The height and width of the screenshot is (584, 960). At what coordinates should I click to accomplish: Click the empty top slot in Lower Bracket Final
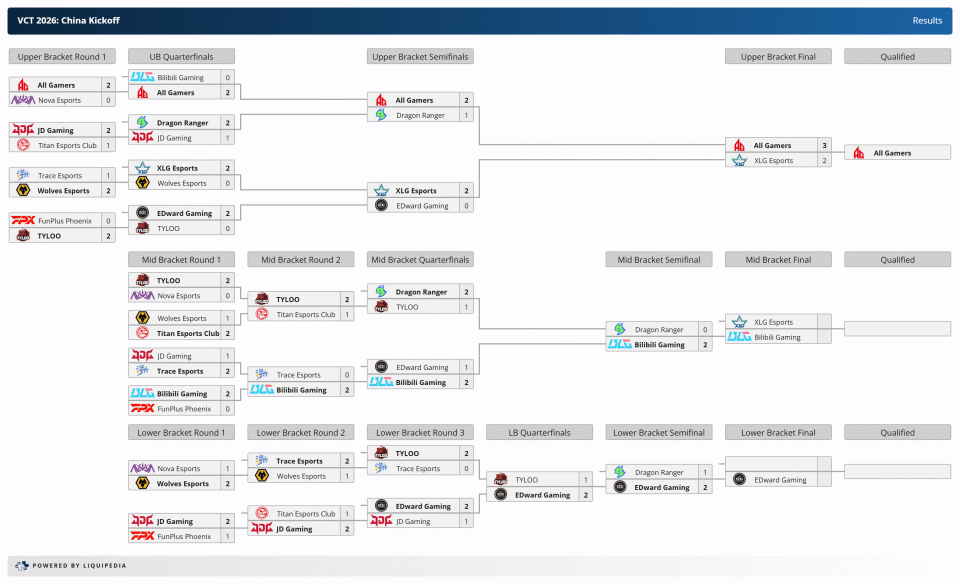pos(778,464)
